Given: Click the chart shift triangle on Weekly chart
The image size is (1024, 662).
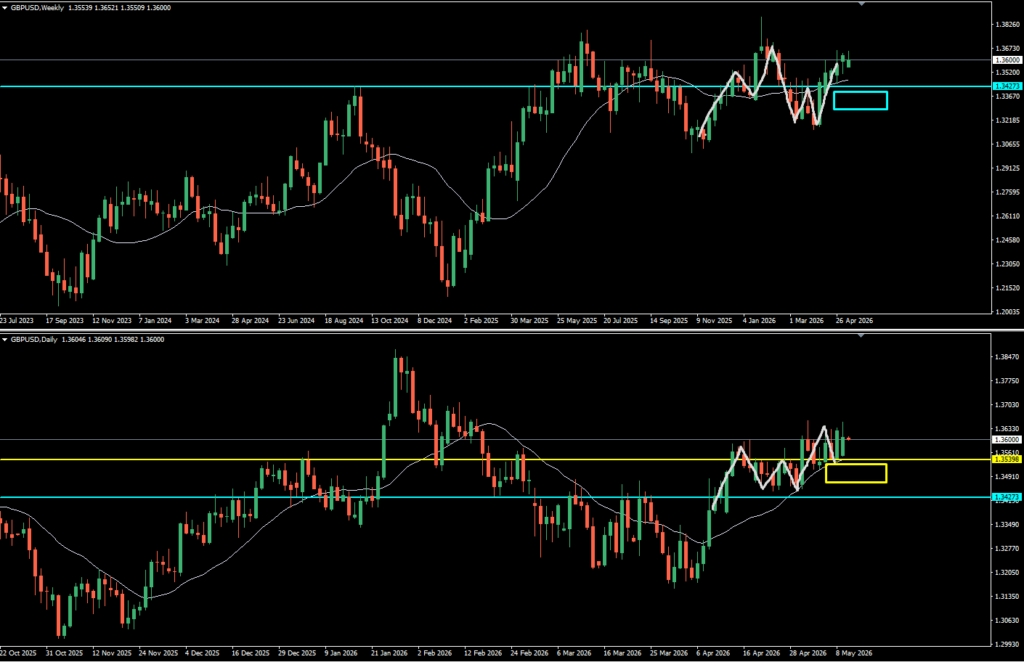Looking at the screenshot, I should click(x=861, y=4).
